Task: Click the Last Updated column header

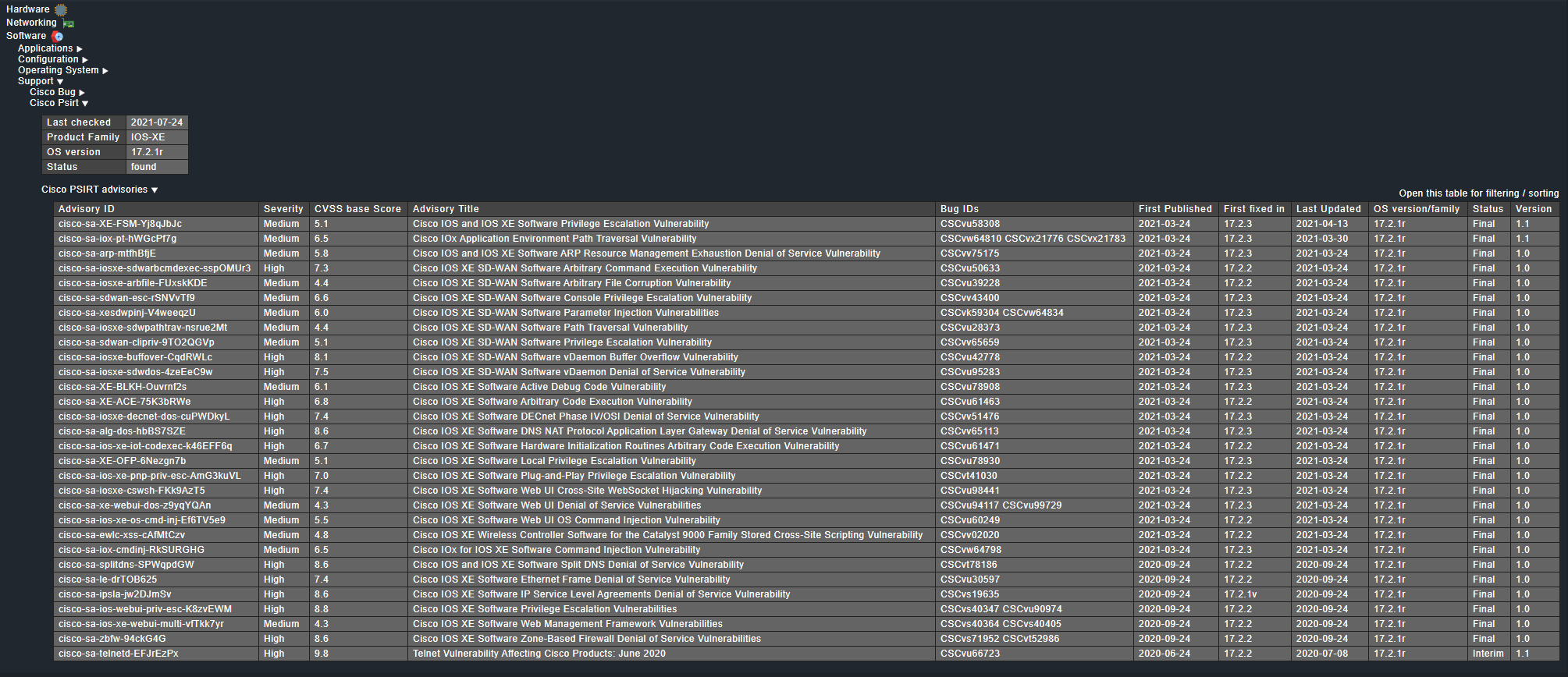Action: click(x=1330, y=209)
